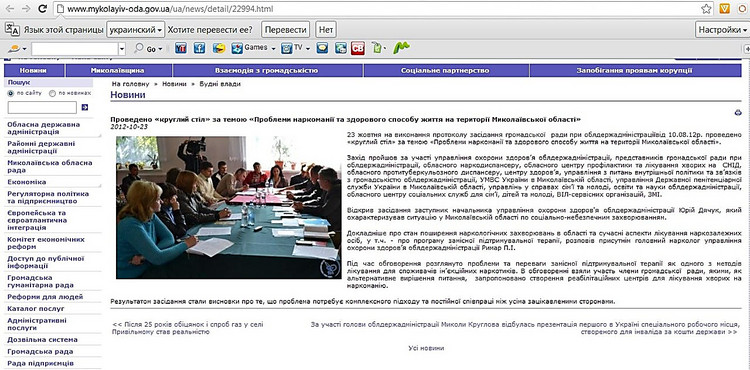Click the printer icon beside the article
The width and height of the screenshot is (750, 370).
[x=738, y=113]
